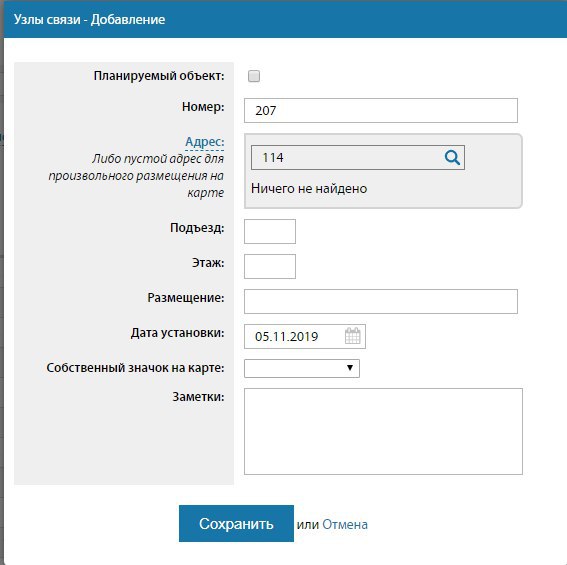
Task: Tick the Планируемый объект checkbox
Action: [x=254, y=76]
